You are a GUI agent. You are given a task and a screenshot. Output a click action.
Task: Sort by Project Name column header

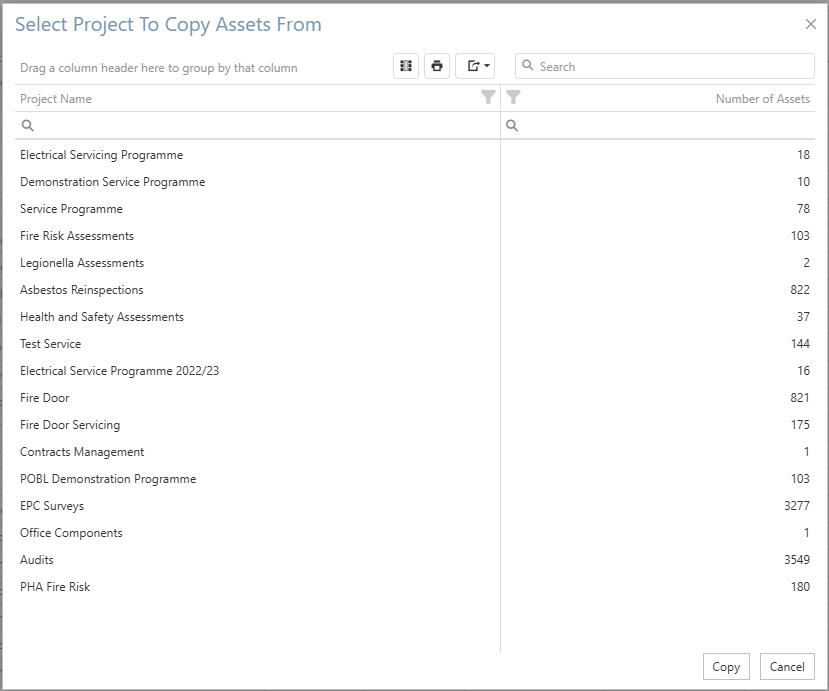point(56,99)
